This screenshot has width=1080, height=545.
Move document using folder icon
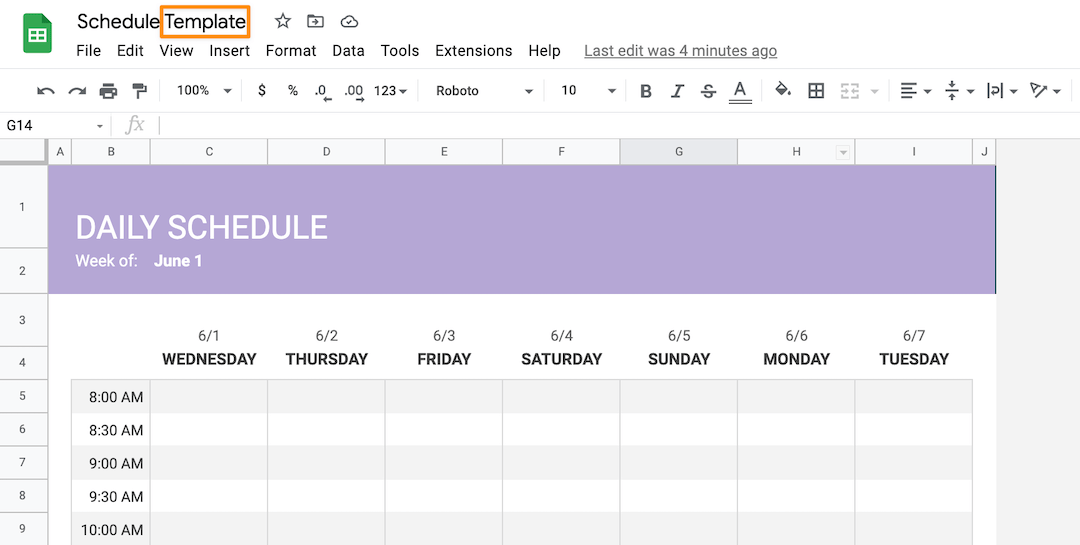coord(315,21)
